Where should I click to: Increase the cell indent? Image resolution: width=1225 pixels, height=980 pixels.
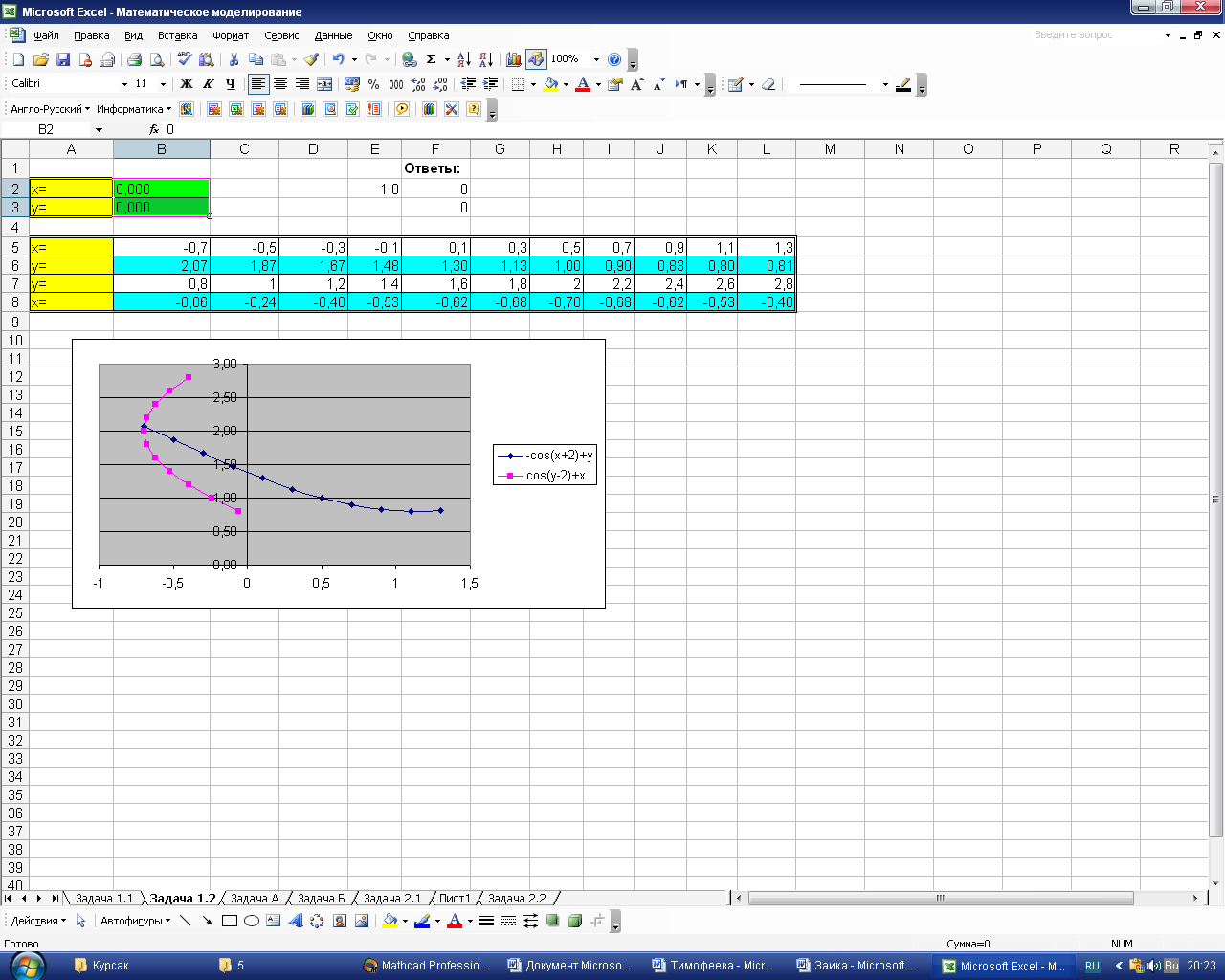point(491,84)
